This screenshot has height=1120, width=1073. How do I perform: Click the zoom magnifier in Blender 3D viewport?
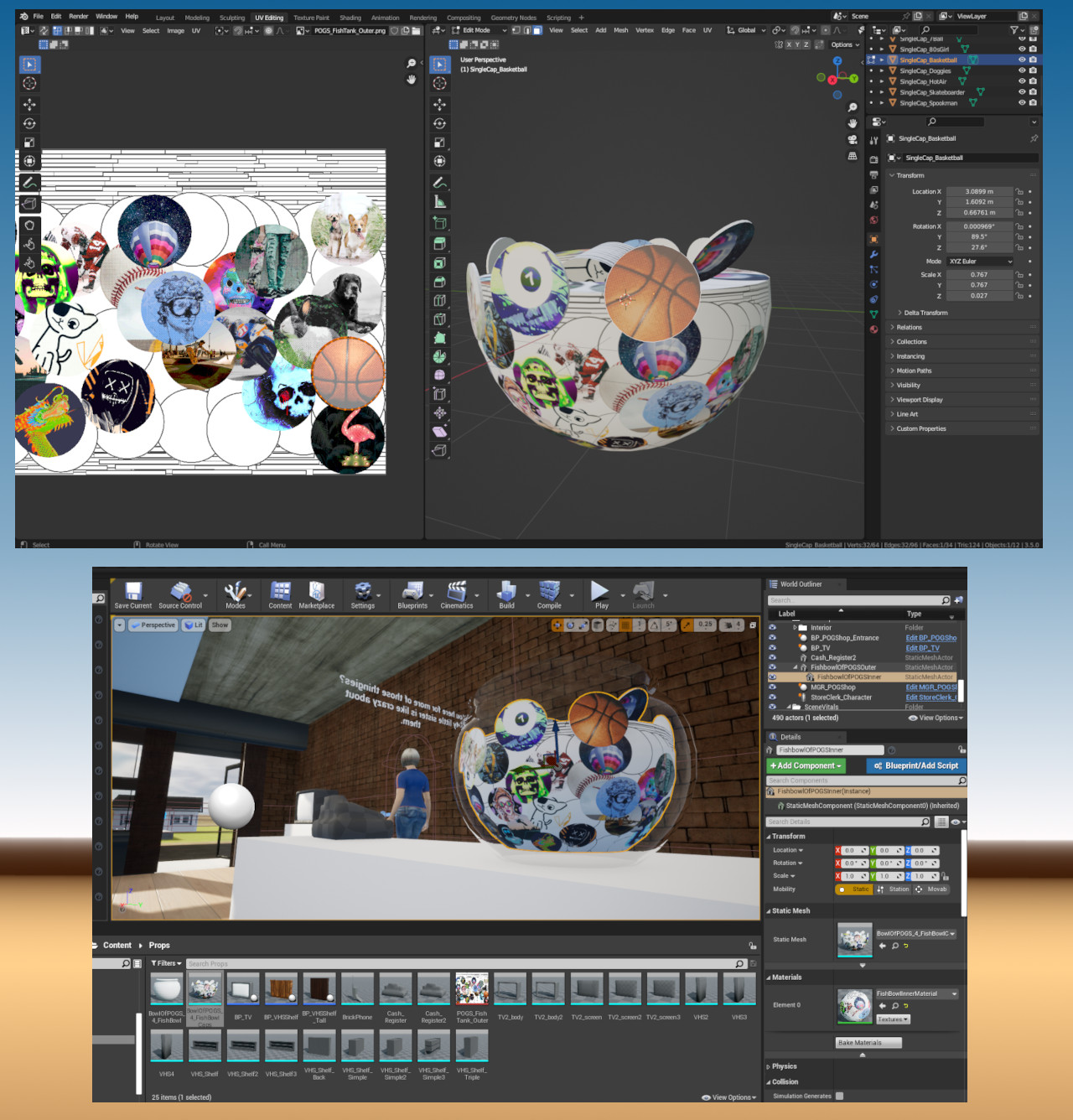click(x=853, y=107)
